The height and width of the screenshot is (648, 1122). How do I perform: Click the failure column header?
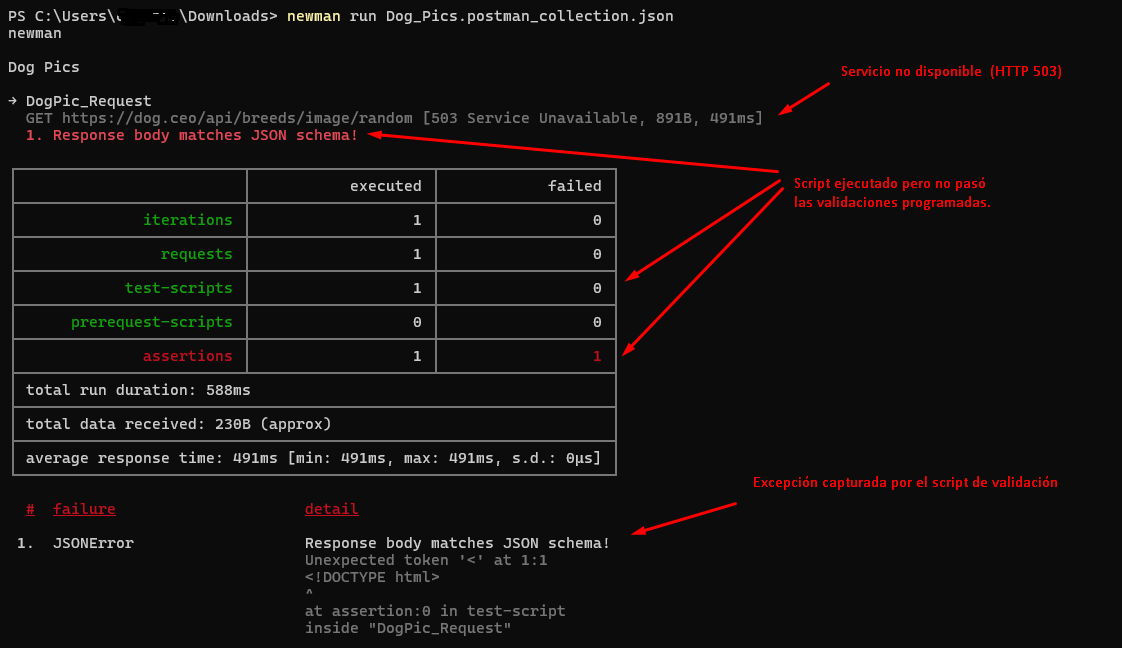(x=84, y=508)
